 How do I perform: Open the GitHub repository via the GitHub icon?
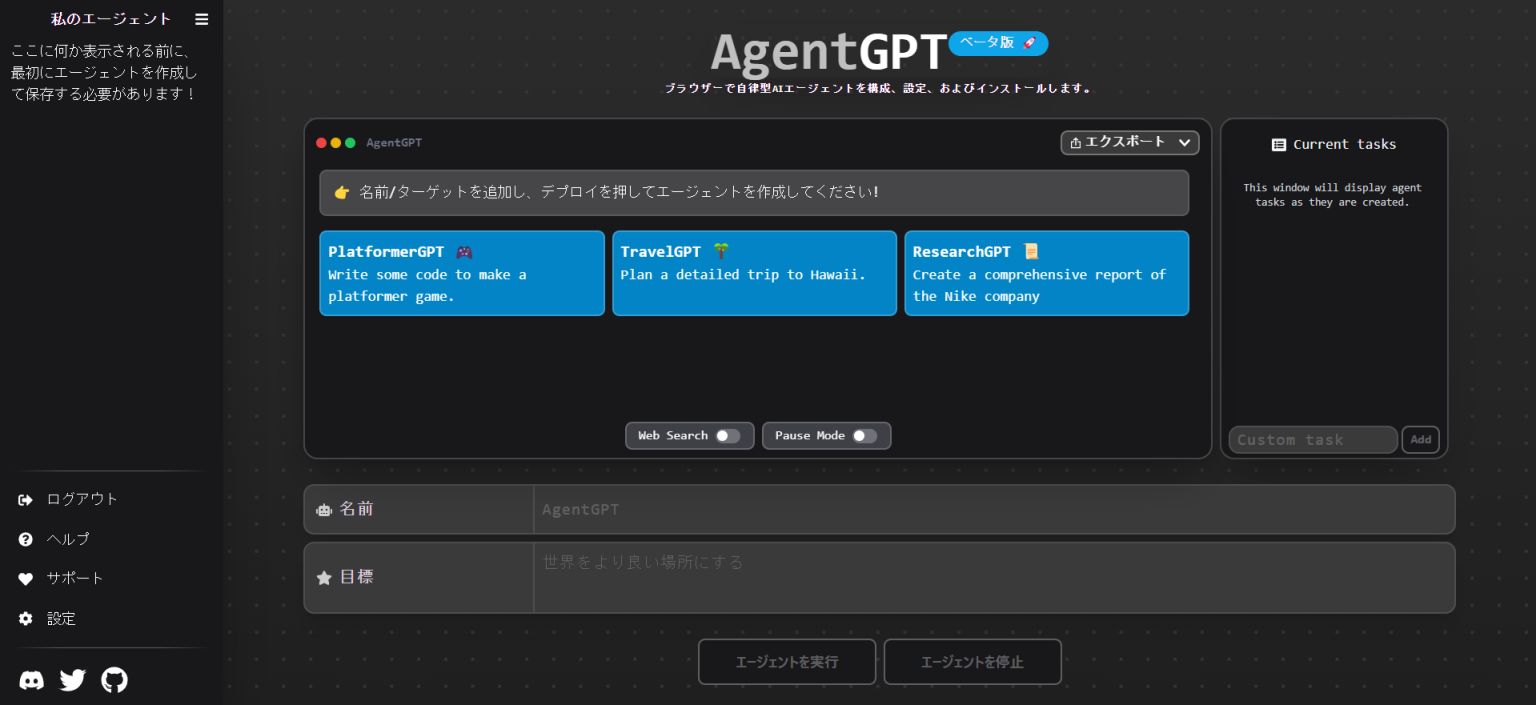(x=114, y=680)
